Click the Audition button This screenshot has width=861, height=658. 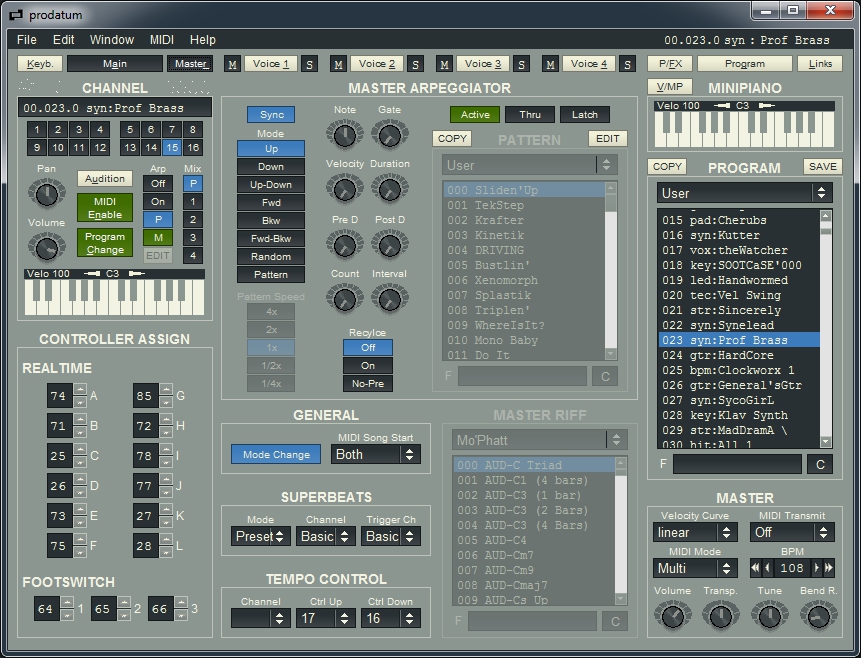click(x=105, y=179)
